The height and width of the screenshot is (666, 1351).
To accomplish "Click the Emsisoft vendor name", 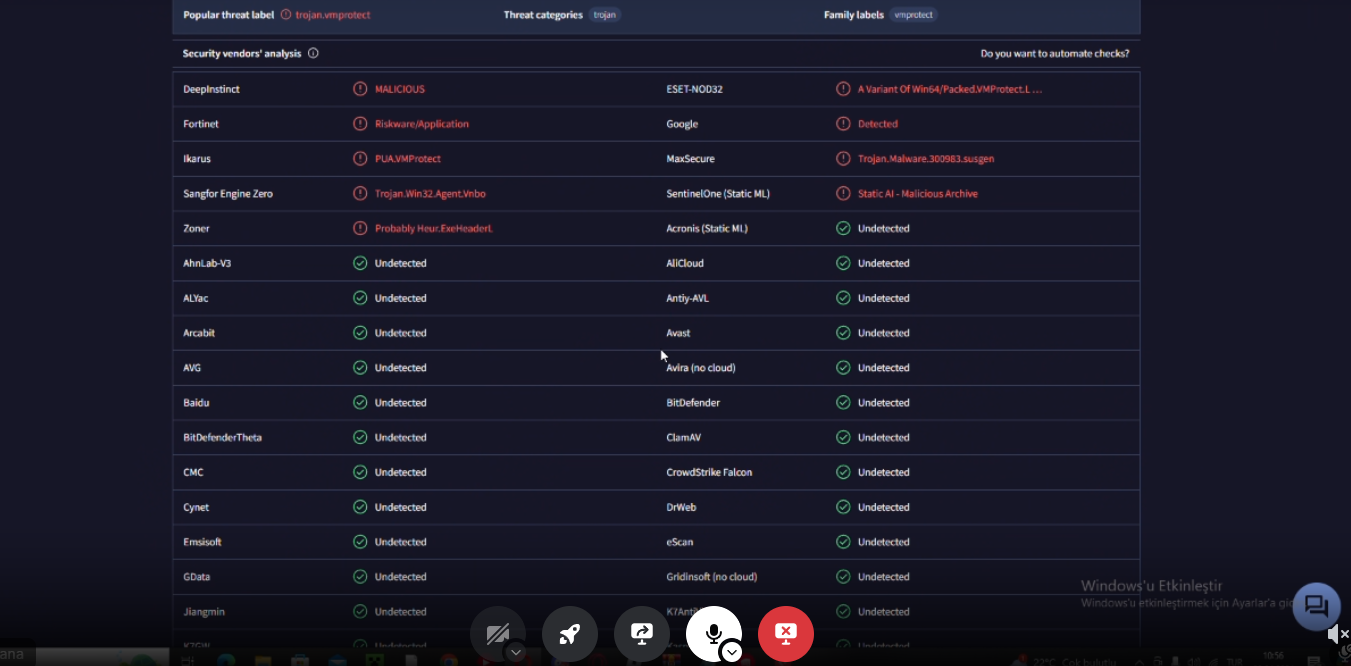I will (202, 542).
